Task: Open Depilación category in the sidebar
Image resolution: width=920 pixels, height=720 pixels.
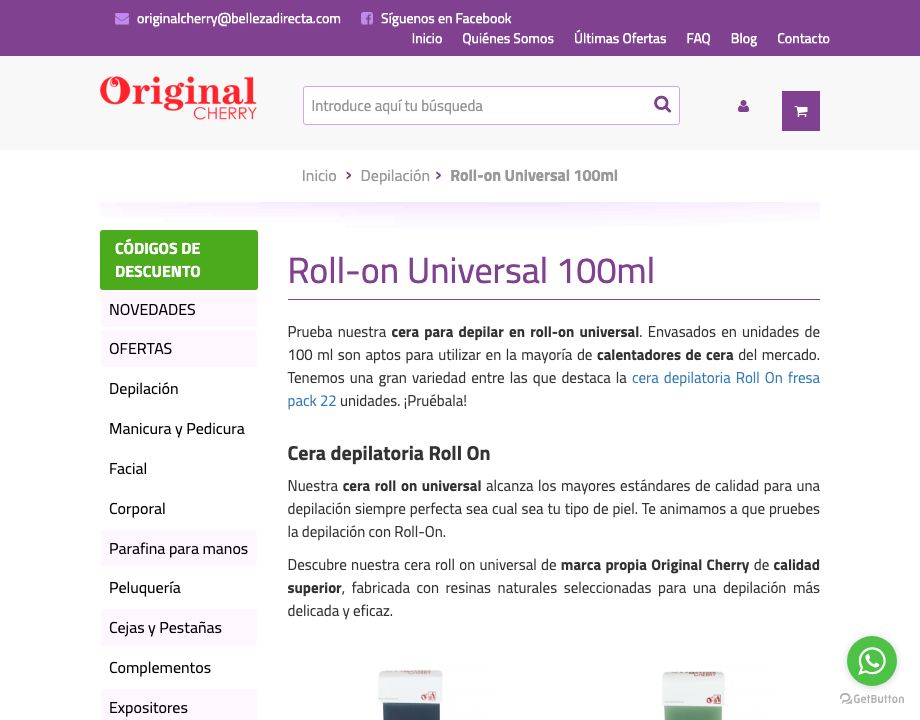Action: (179, 388)
